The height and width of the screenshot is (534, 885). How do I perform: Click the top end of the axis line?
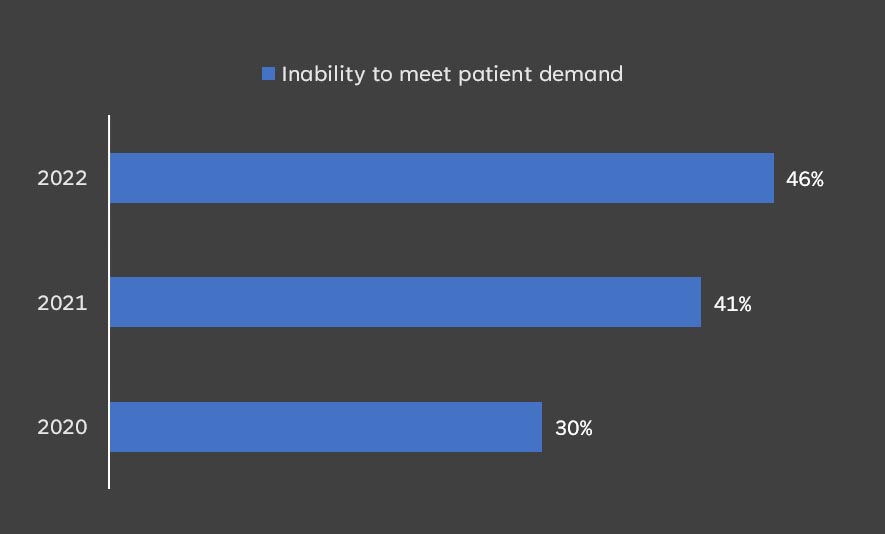(109, 117)
